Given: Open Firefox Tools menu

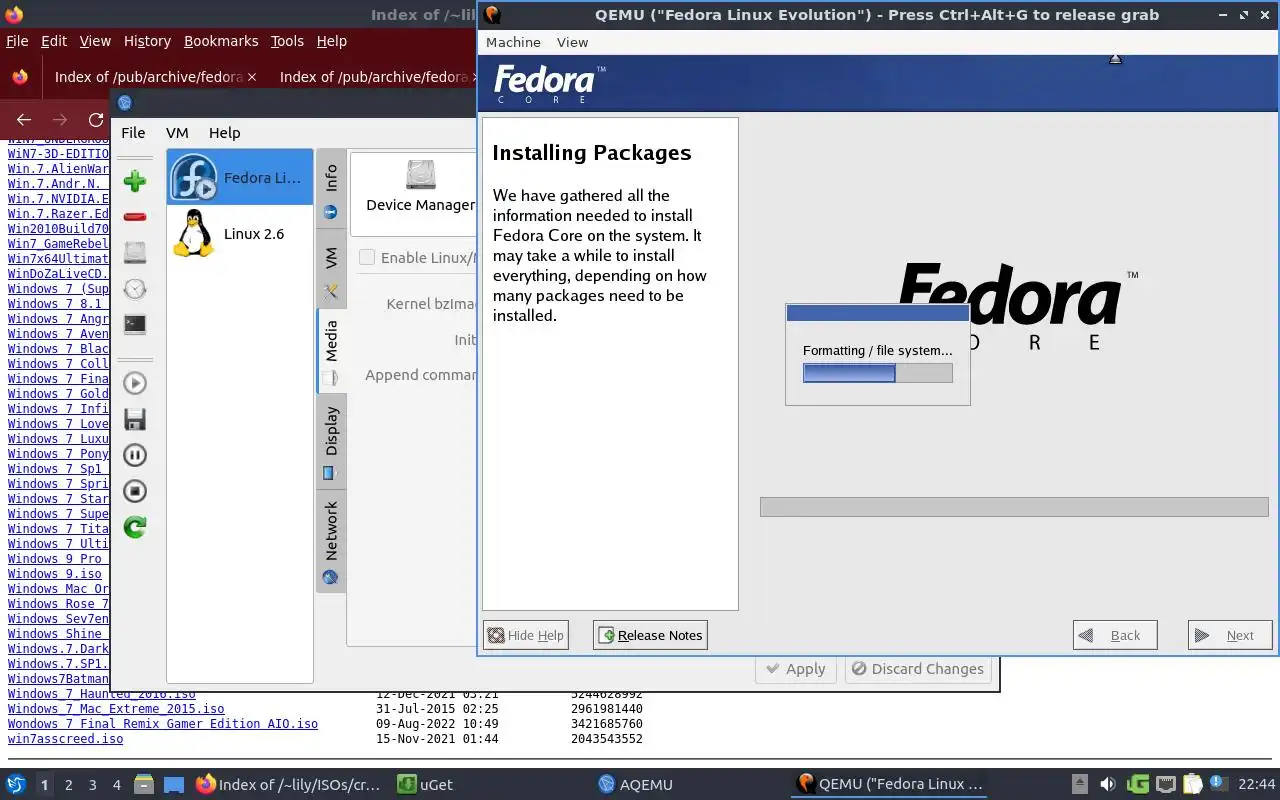Looking at the screenshot, I should tap(287, 41).
